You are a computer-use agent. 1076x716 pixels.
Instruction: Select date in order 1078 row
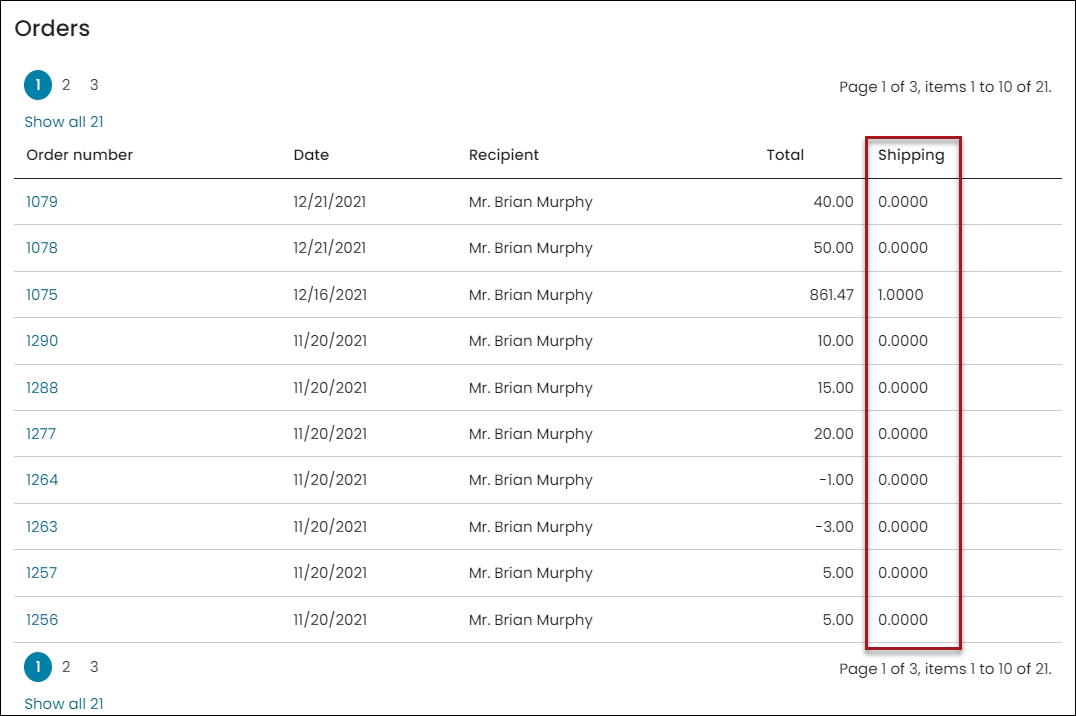coord(329,248)
